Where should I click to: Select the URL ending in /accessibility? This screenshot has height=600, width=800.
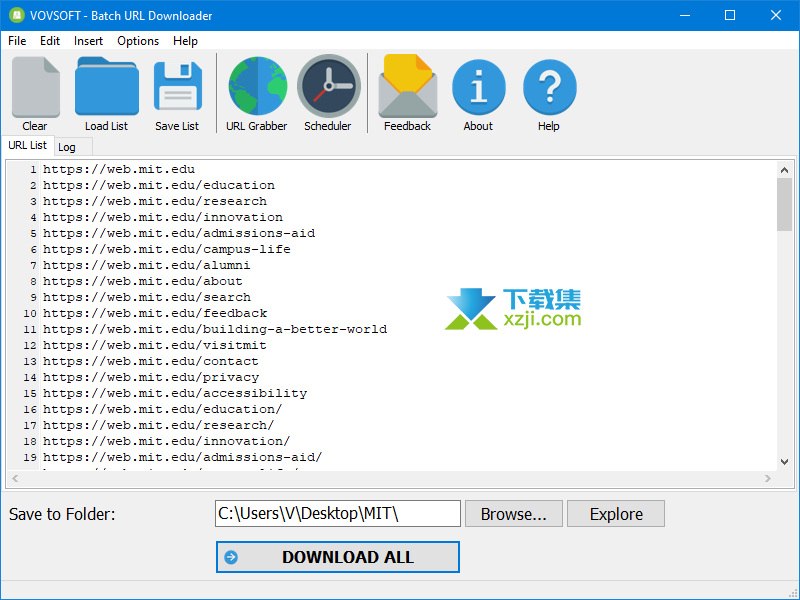175,393
